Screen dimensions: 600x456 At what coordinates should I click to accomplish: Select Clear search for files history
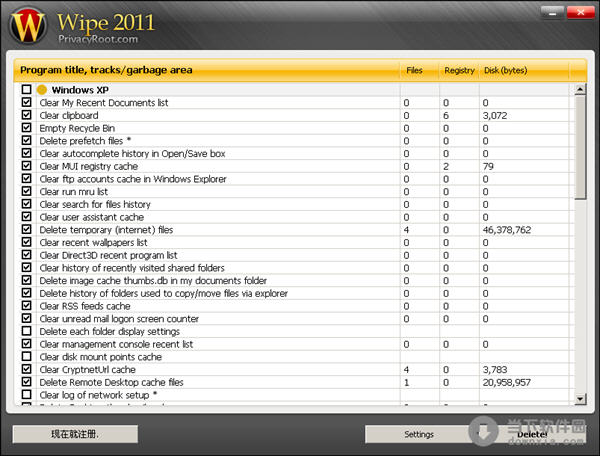295,204
